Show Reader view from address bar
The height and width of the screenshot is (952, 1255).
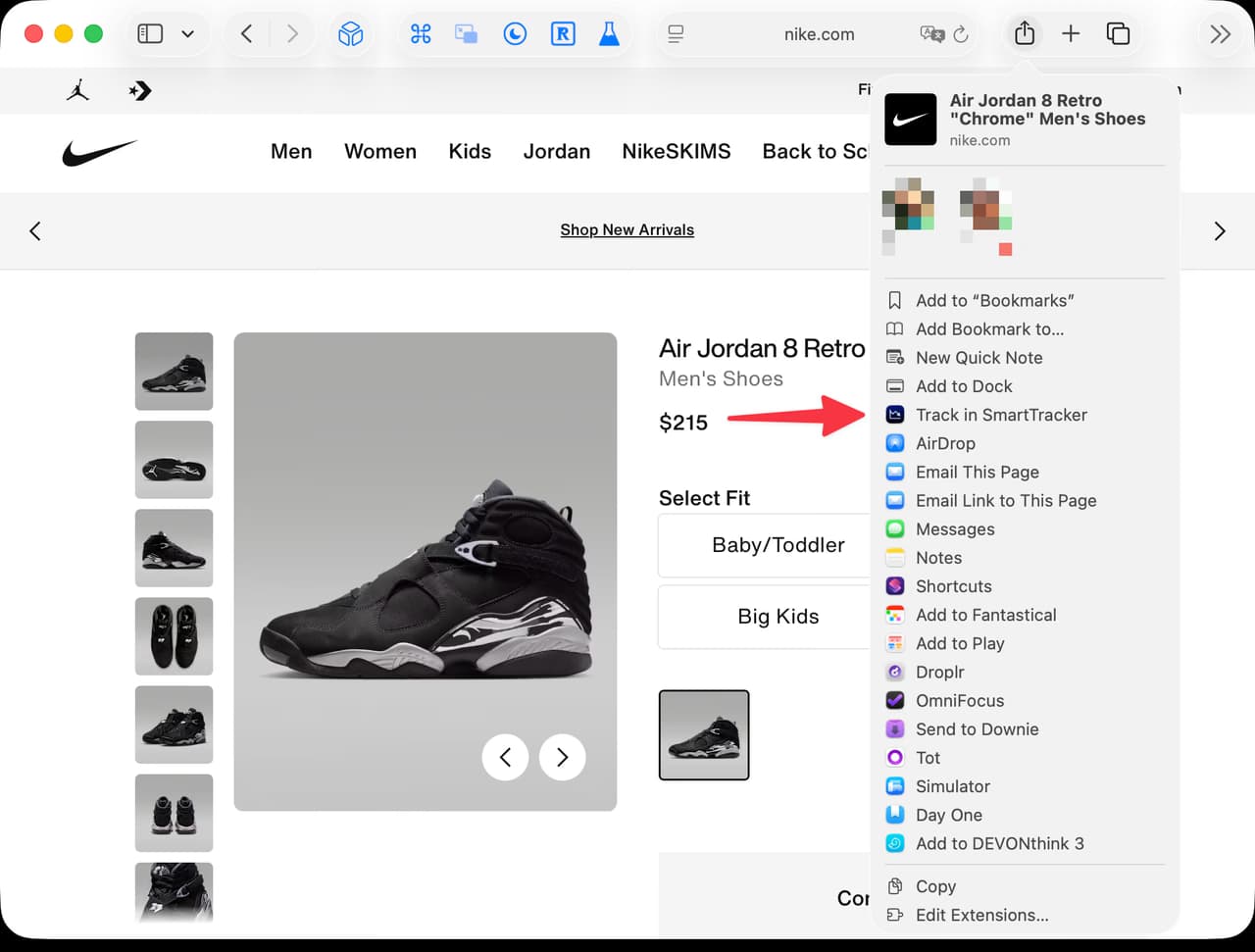pyautogui.click(x=676, y=34)
